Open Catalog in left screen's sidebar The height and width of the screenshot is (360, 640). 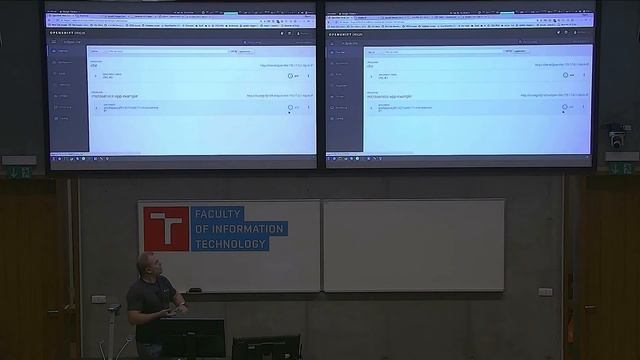tap(61, 118)
